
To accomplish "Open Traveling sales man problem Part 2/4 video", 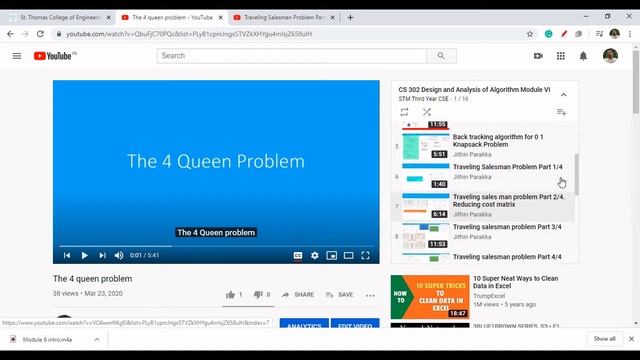I will point(509,200).
